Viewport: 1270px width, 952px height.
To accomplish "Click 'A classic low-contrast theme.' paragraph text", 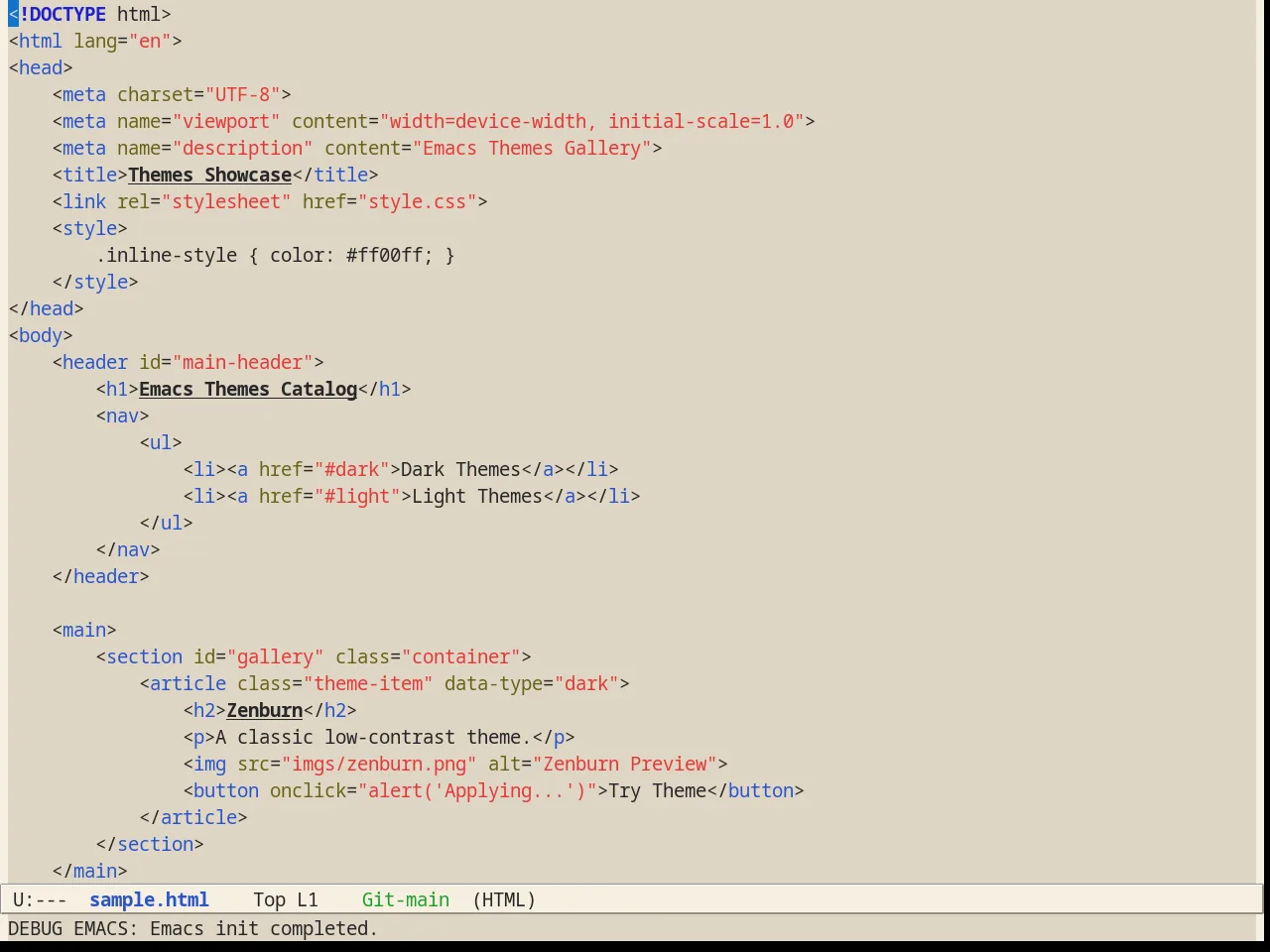I will pyautogui.click(x=373, y=737).
